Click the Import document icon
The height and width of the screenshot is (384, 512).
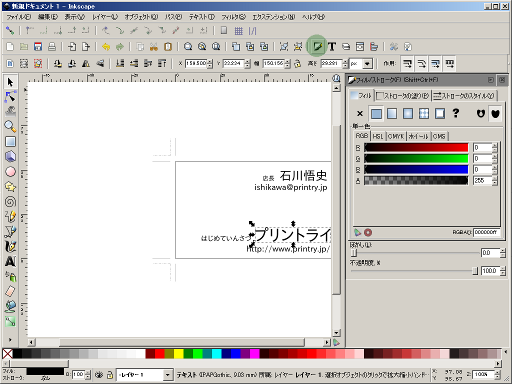point(72,47)
